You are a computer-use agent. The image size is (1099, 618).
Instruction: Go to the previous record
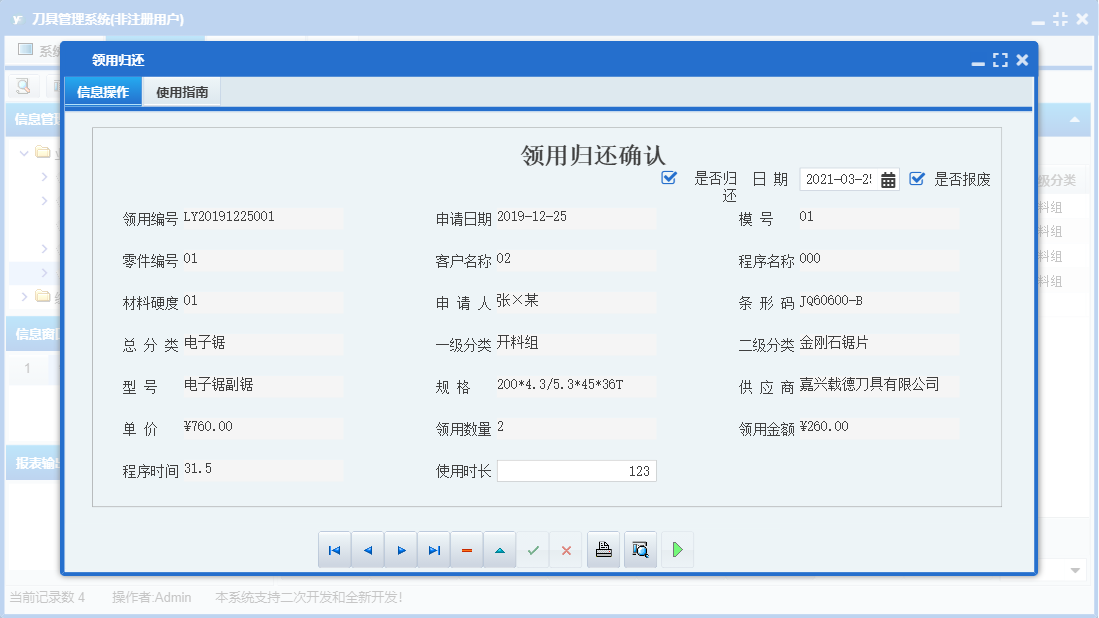click(368, 550)
